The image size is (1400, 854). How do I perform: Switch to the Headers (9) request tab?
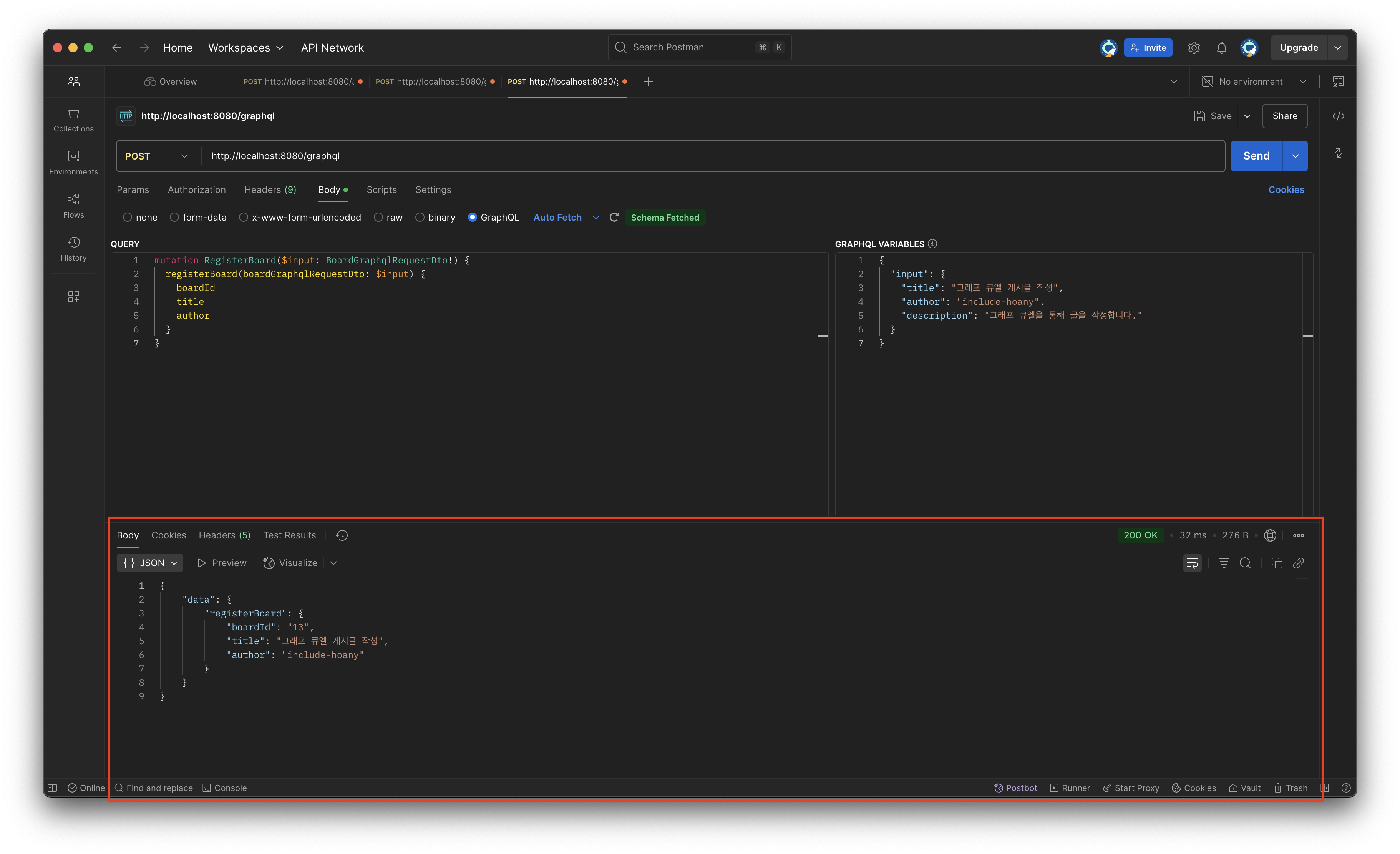click(x=270, y=189)
